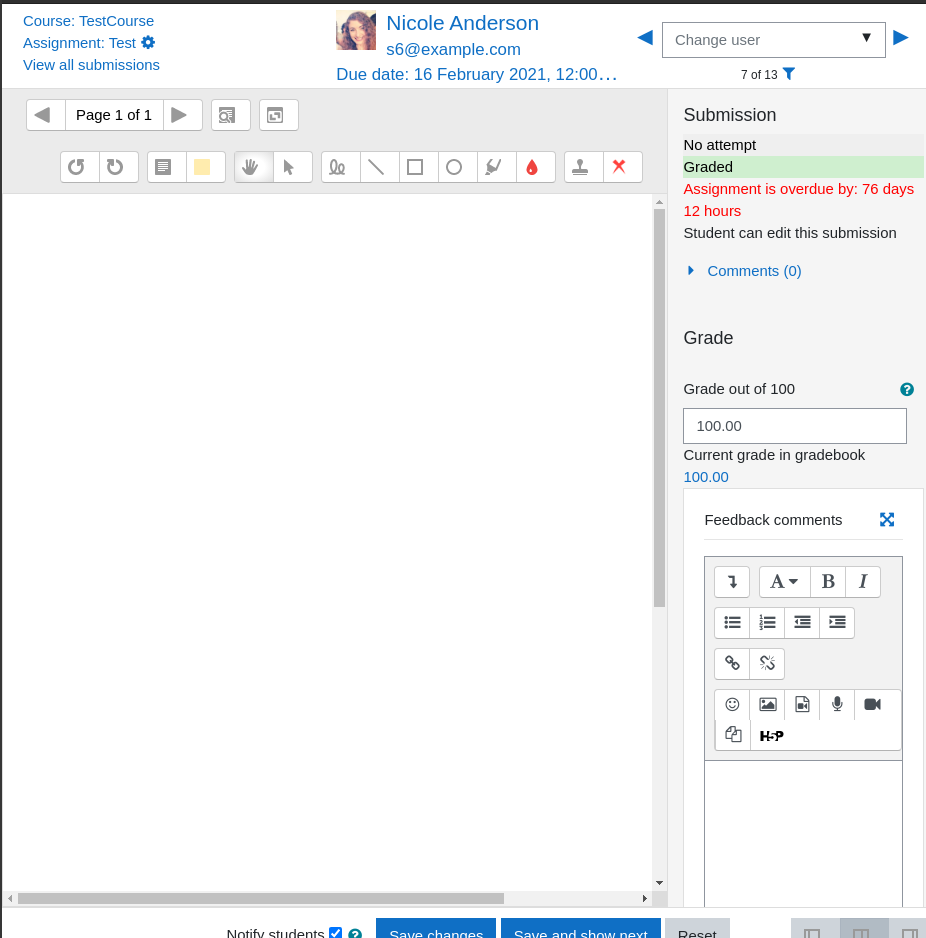Insert an image into feedback
Viewport: 926px width, 938px height.
[x=767, y=705]
